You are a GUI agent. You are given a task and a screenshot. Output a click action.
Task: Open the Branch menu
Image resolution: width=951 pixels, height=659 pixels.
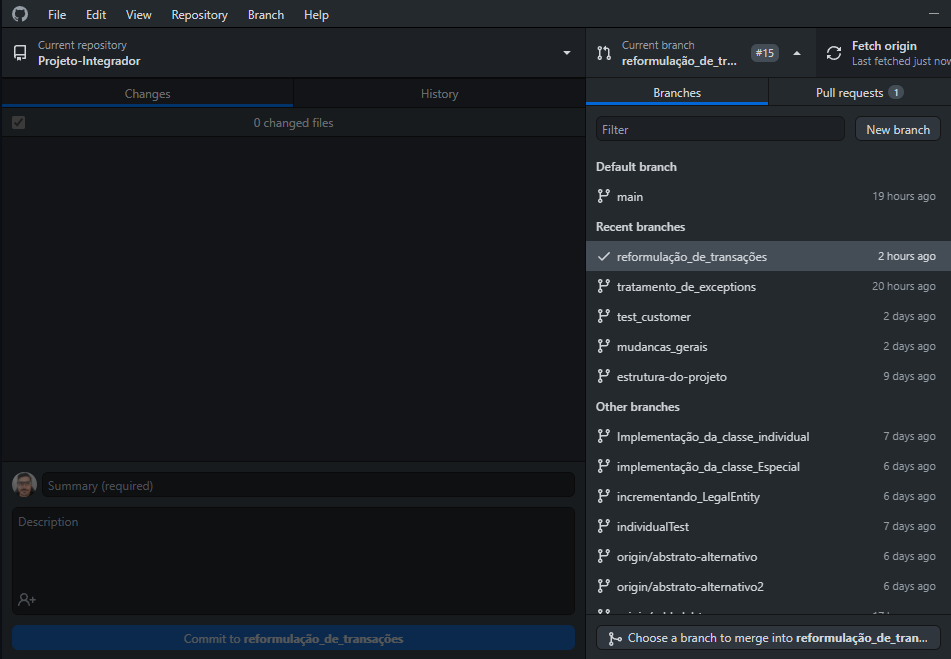pos(265,14)
